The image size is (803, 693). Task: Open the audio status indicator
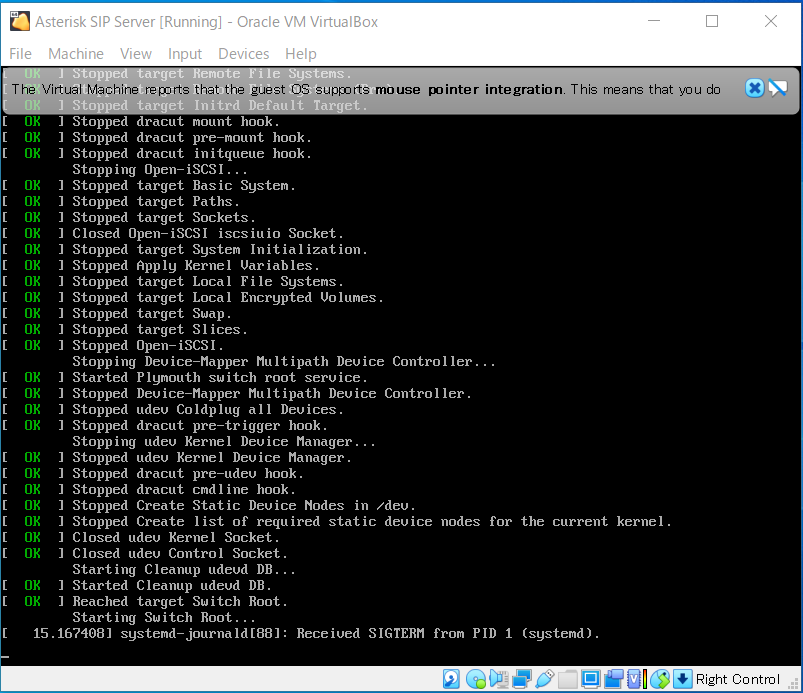(x=498, y=679)
